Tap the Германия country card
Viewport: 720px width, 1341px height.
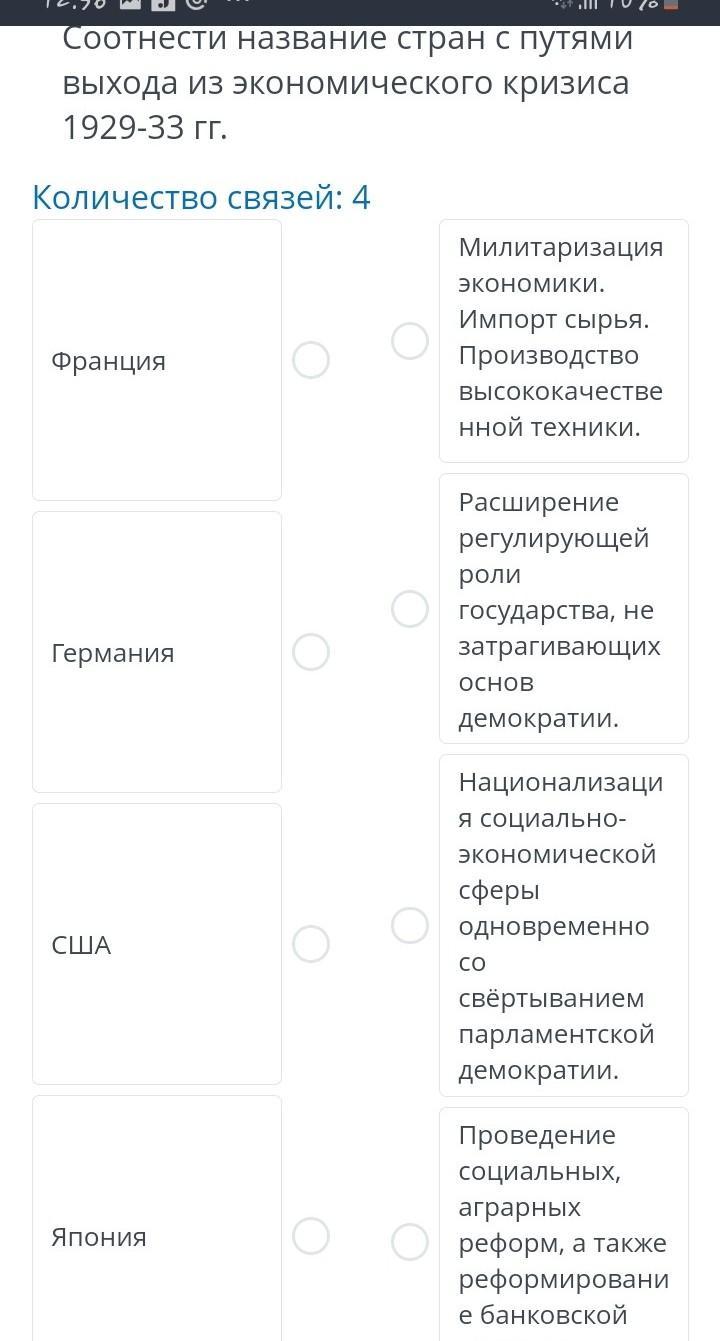[157, 652]
